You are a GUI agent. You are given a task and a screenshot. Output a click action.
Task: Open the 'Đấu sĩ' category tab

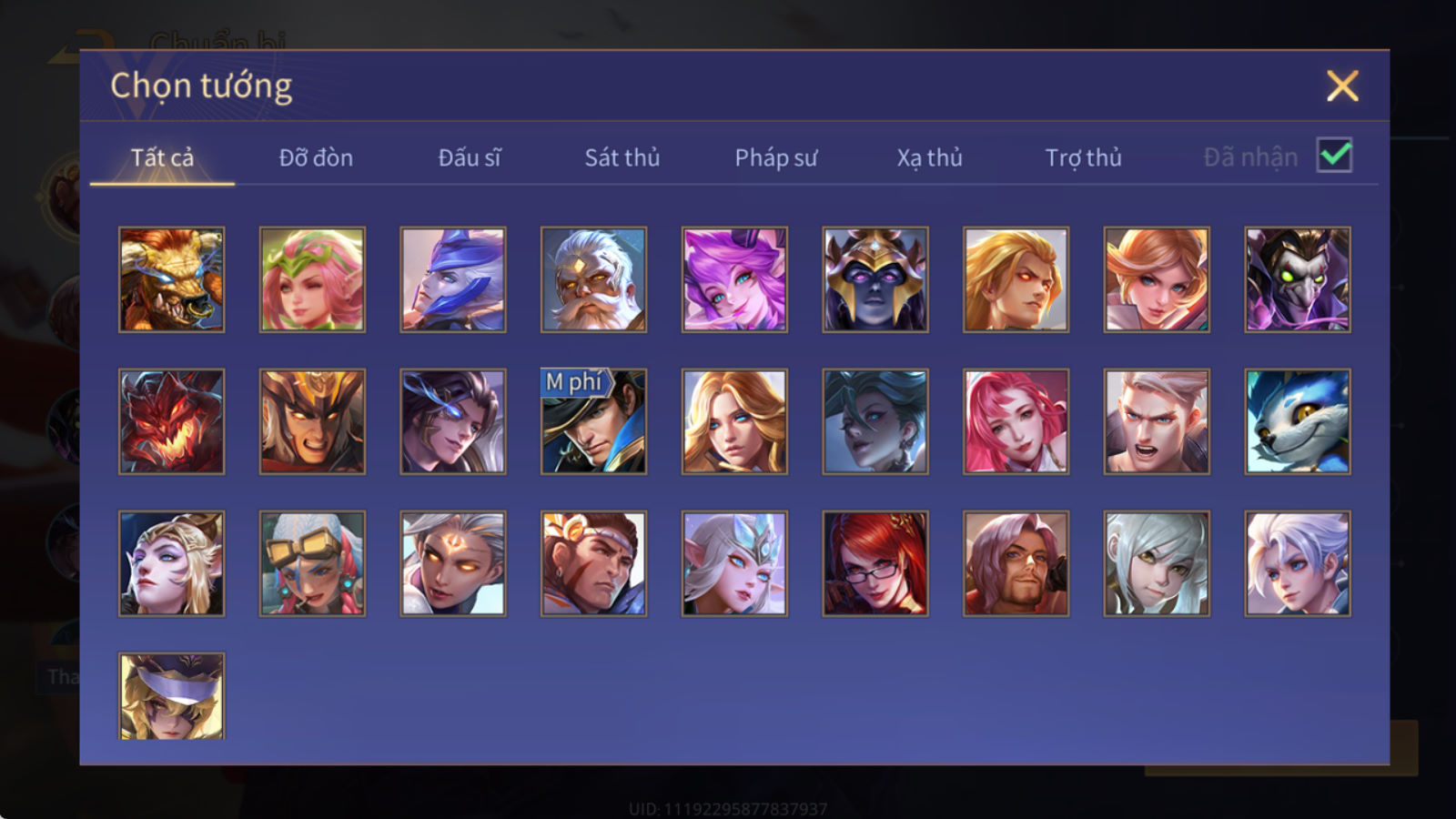pos(469,157)
